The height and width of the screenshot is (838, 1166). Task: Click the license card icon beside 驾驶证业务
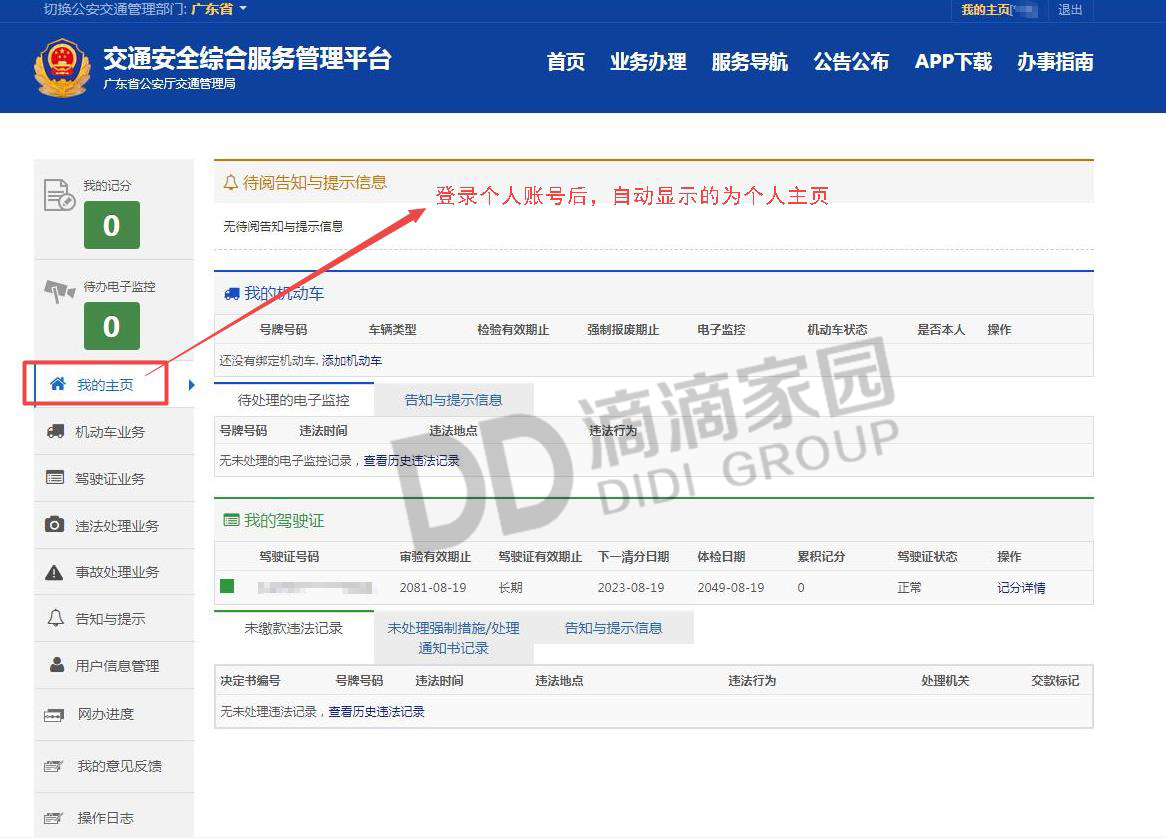[55, 477]
